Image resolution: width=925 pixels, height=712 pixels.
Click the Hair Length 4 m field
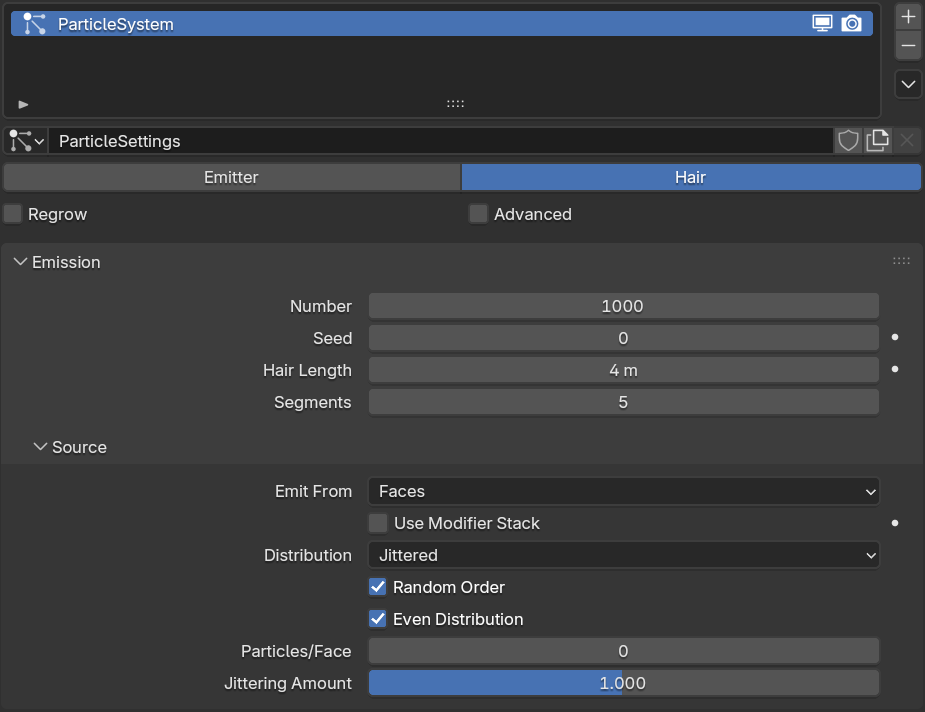click(624, 370)
